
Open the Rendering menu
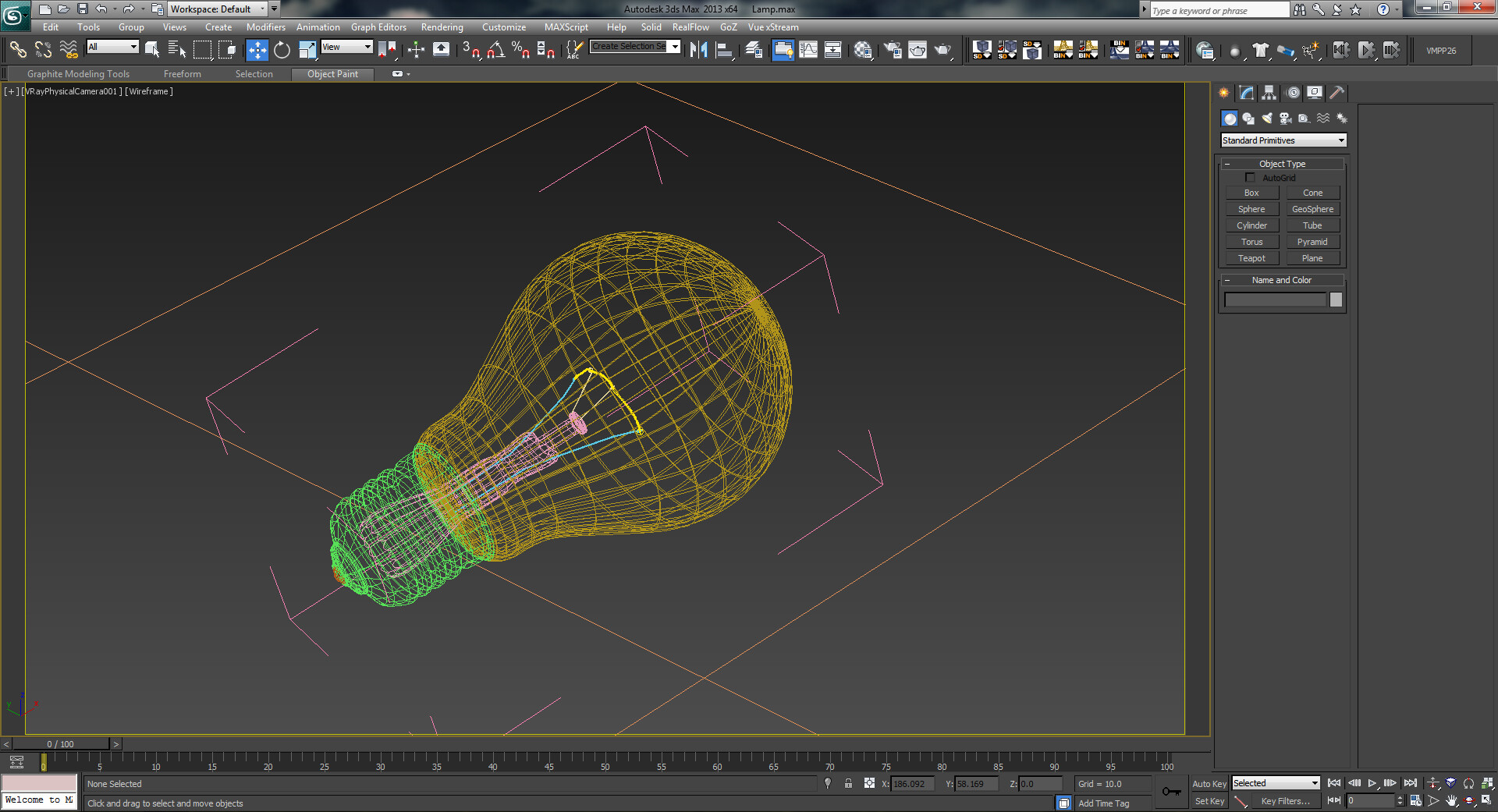(x=442, y=27)
